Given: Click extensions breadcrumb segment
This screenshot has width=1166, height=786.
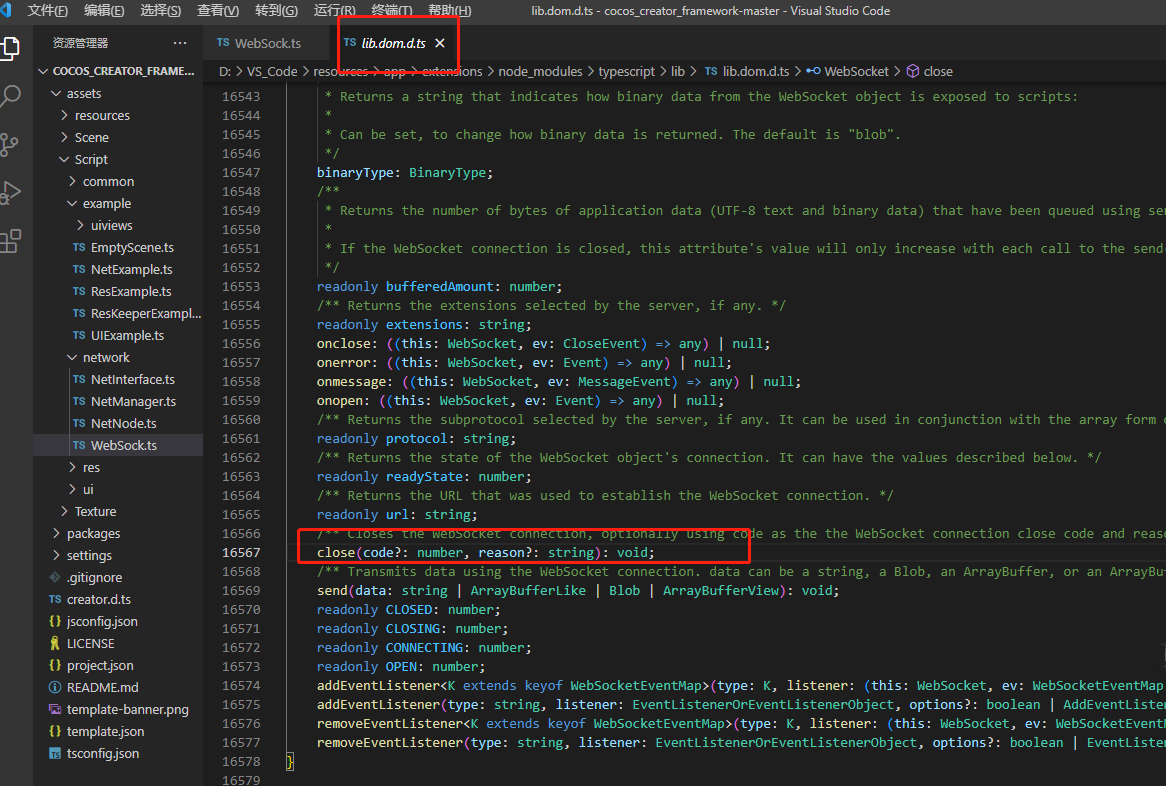Looking at the screenshot, I should pyautogui.click(x=452, y=71).
